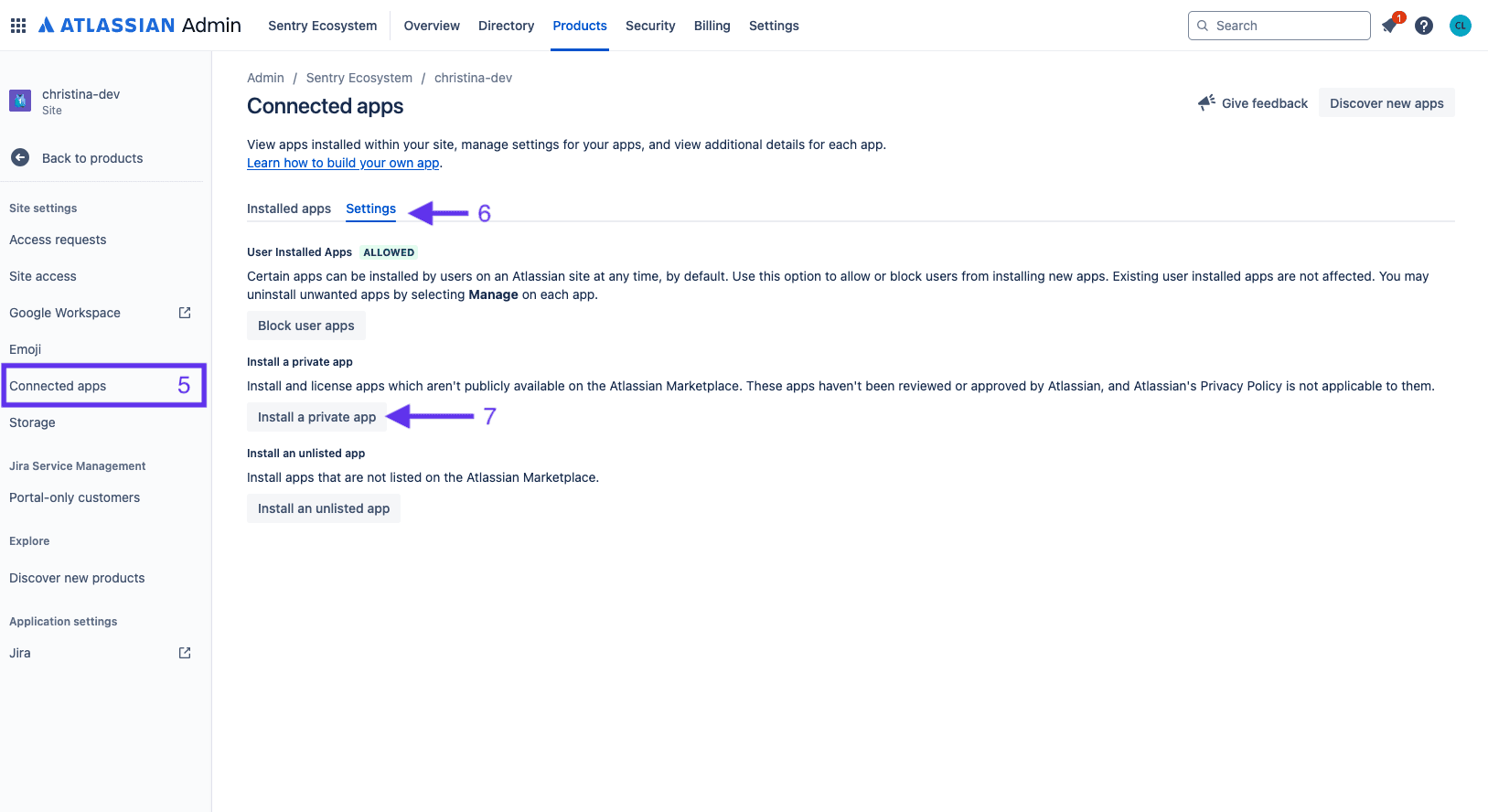Click Give feedback text

pos(1265,103)
